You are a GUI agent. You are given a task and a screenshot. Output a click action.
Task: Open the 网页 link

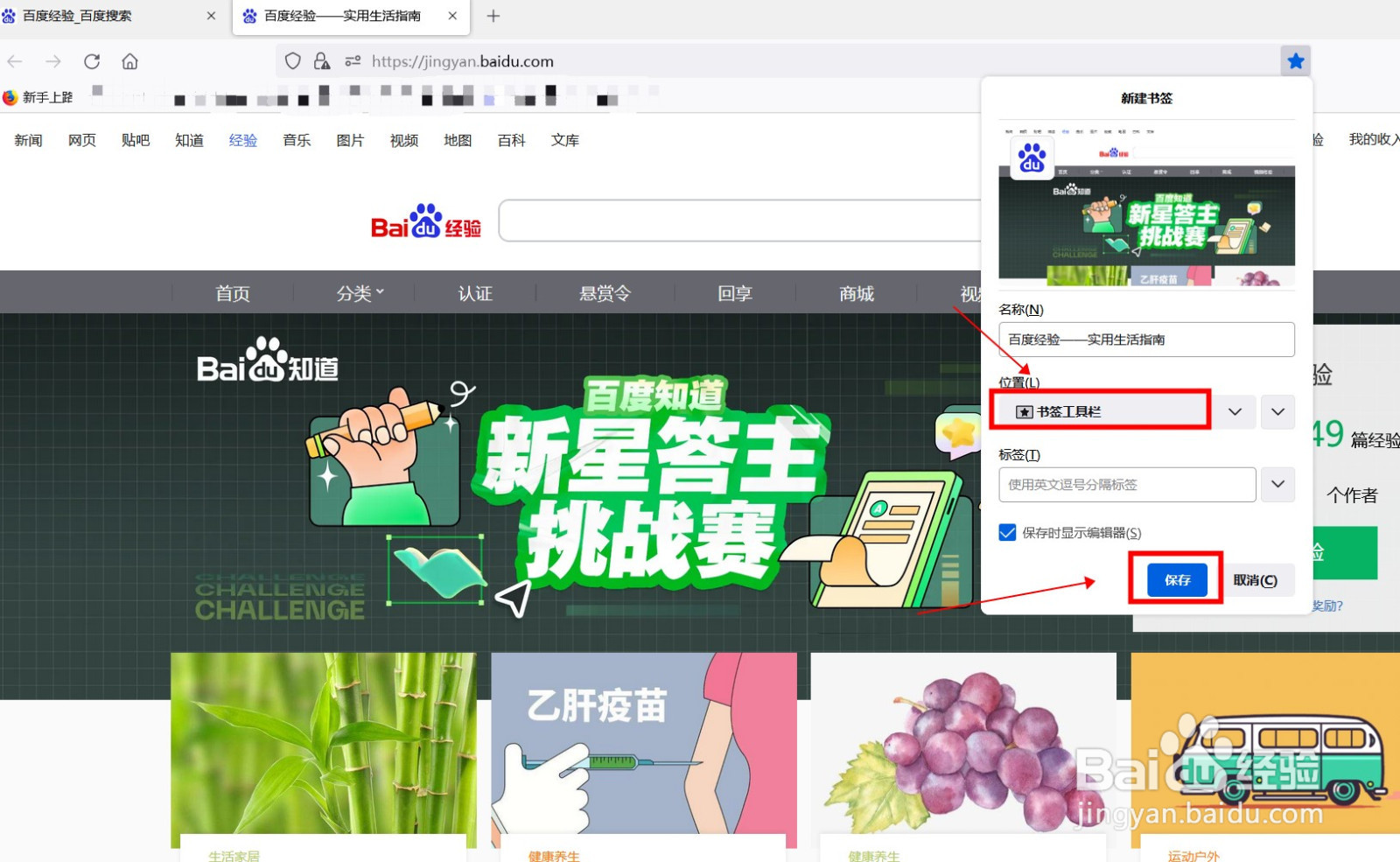click(x=82, y=140)
